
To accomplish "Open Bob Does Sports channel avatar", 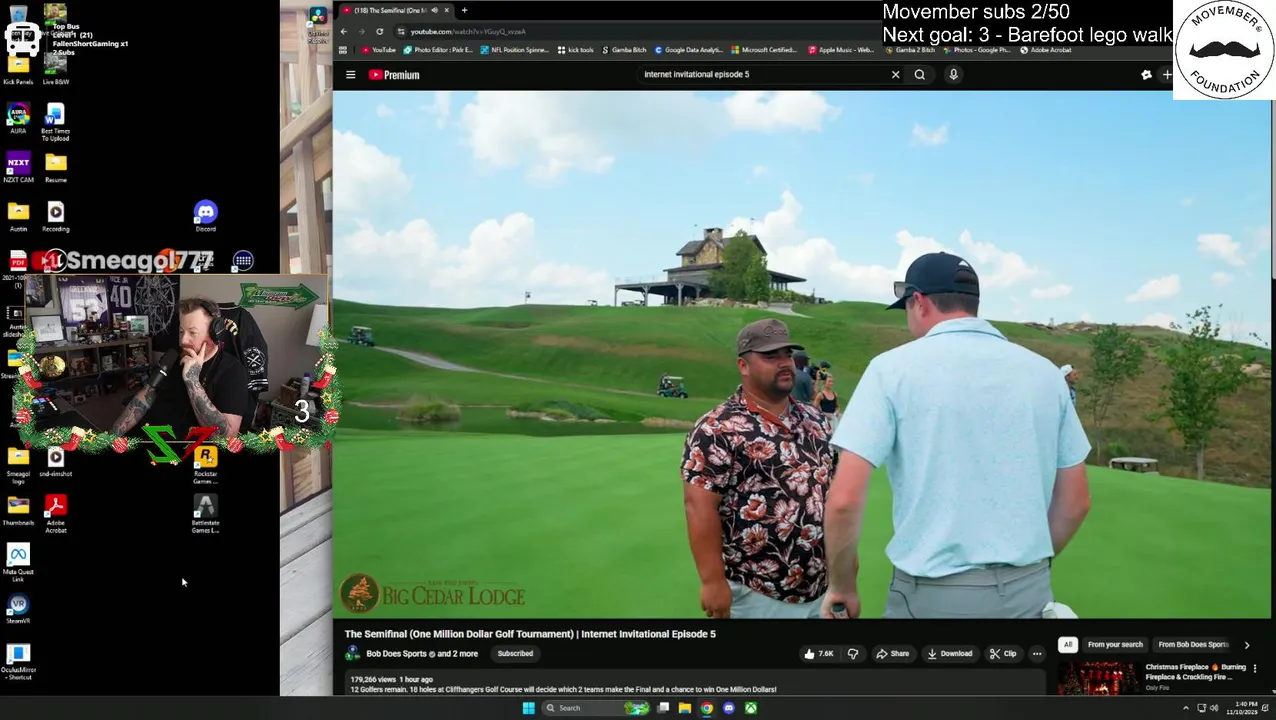I will click(352, 654).
